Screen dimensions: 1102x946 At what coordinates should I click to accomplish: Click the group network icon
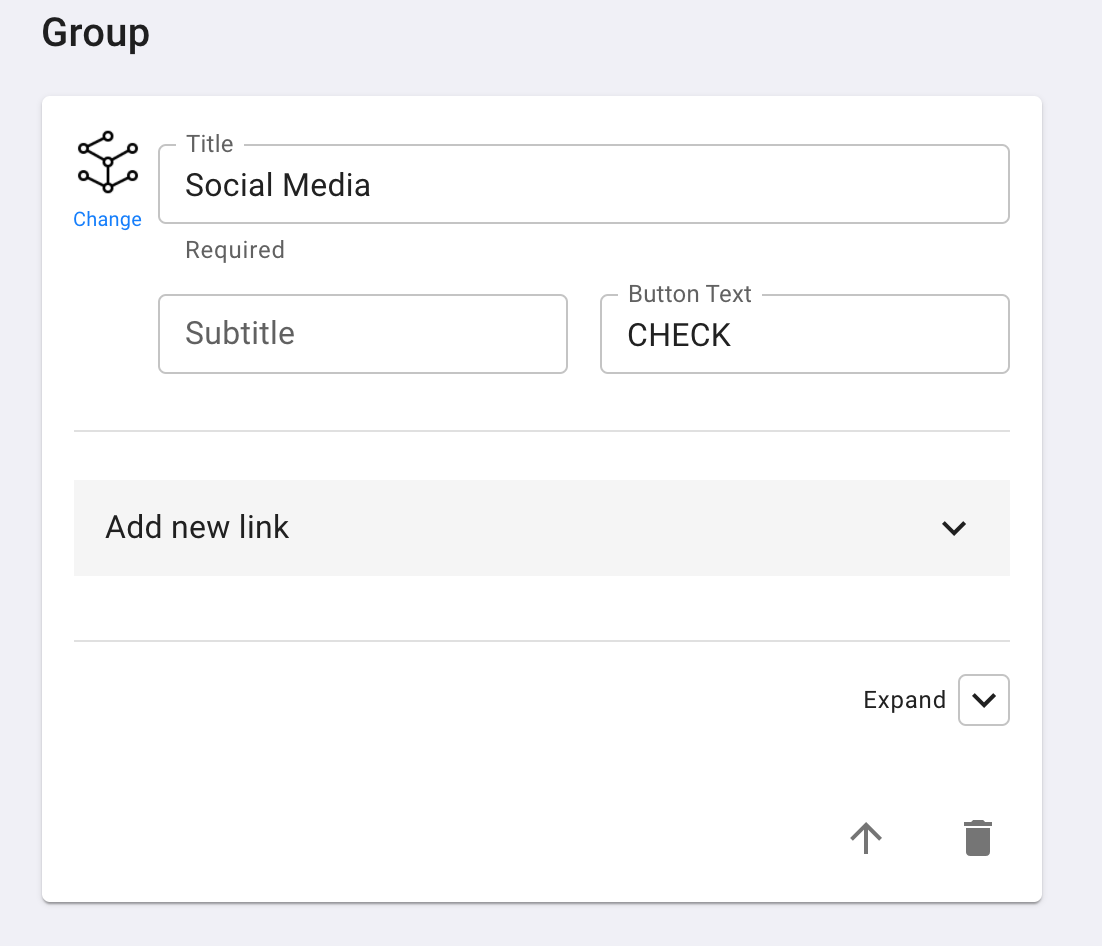coord(108,162)
